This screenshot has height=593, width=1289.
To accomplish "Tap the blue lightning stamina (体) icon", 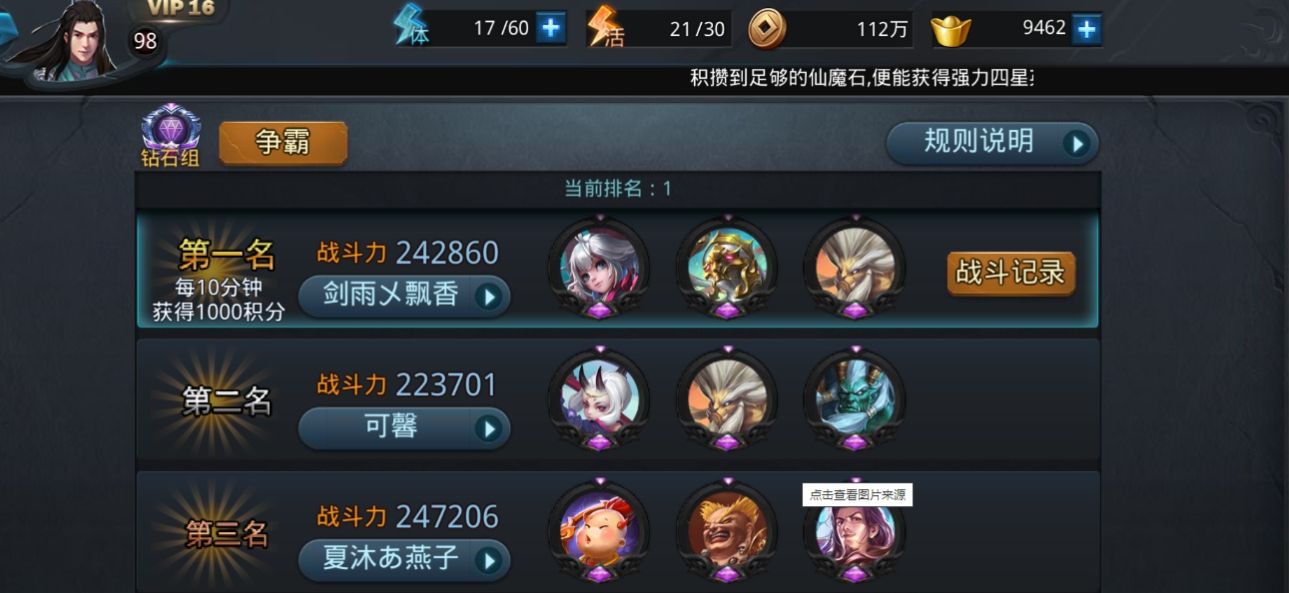I will [412, 26].
